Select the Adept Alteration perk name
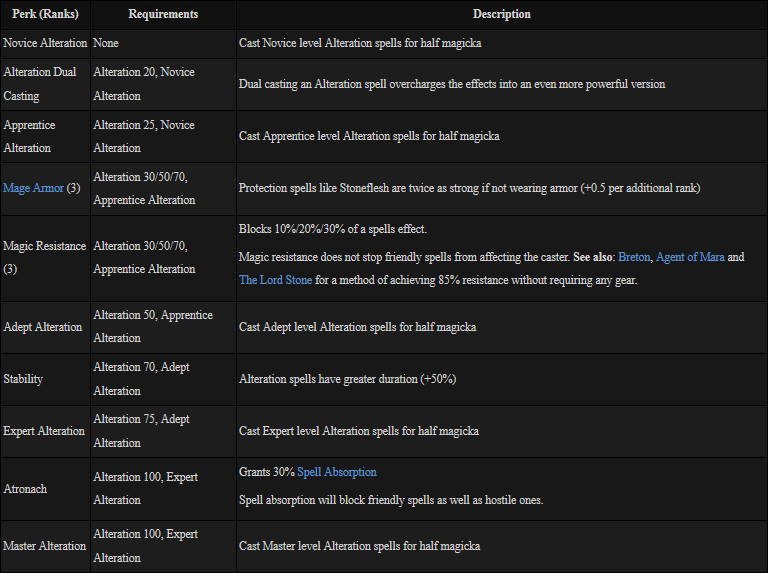The width and height of the screenshot is (768, 573). [43, 327]
